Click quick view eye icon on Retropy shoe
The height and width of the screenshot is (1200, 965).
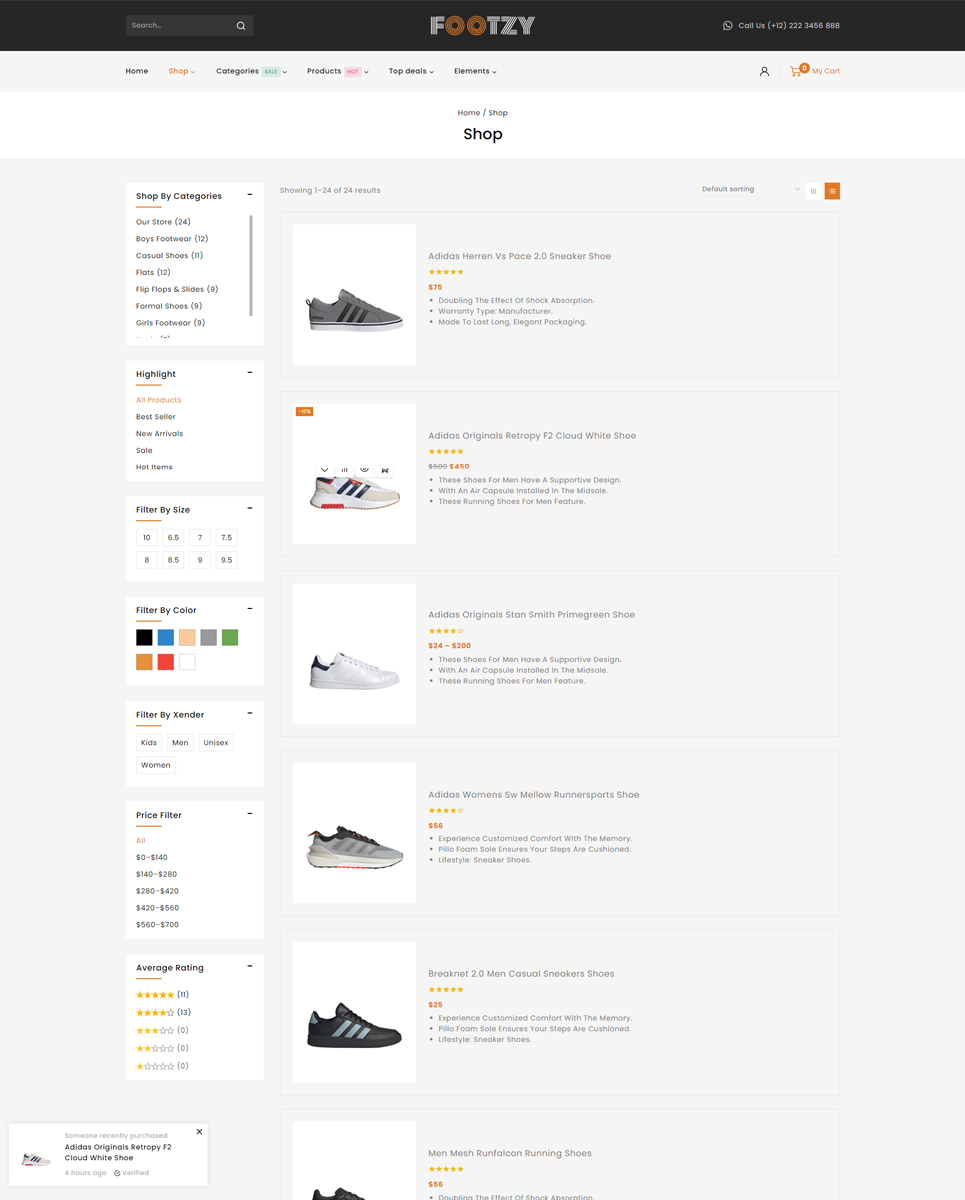(x=365, y=469)
